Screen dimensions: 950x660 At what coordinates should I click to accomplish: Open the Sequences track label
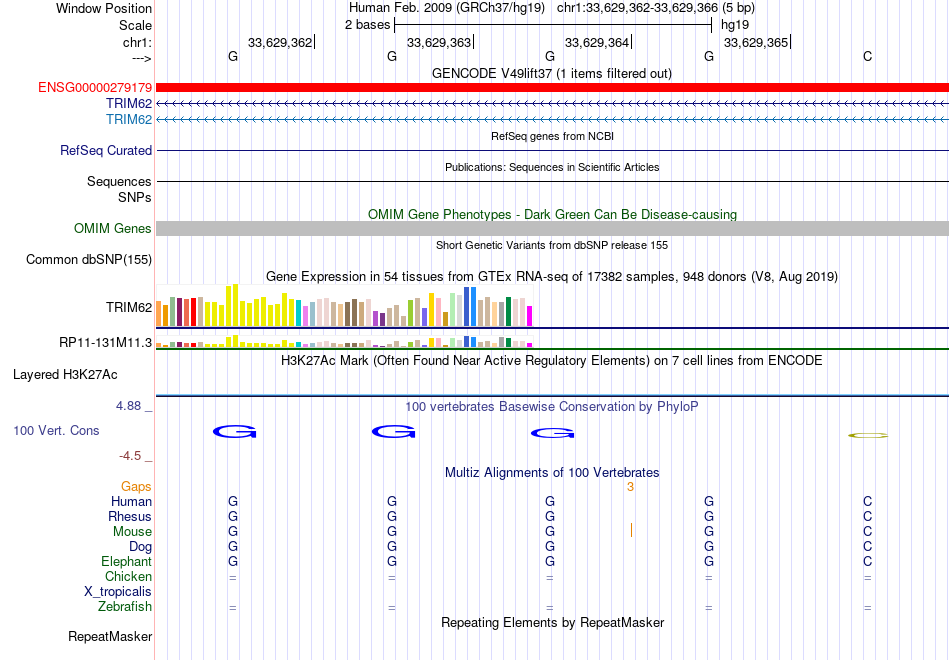119,181
